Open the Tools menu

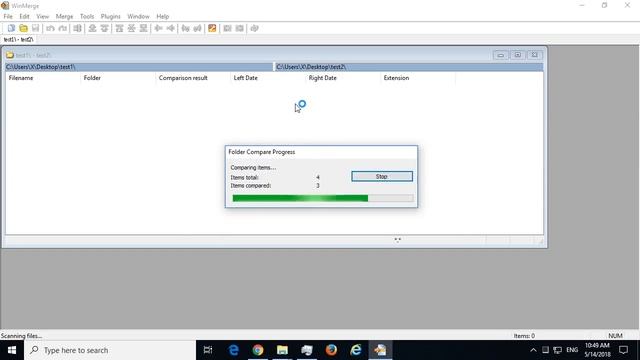[x=87, y=16]
